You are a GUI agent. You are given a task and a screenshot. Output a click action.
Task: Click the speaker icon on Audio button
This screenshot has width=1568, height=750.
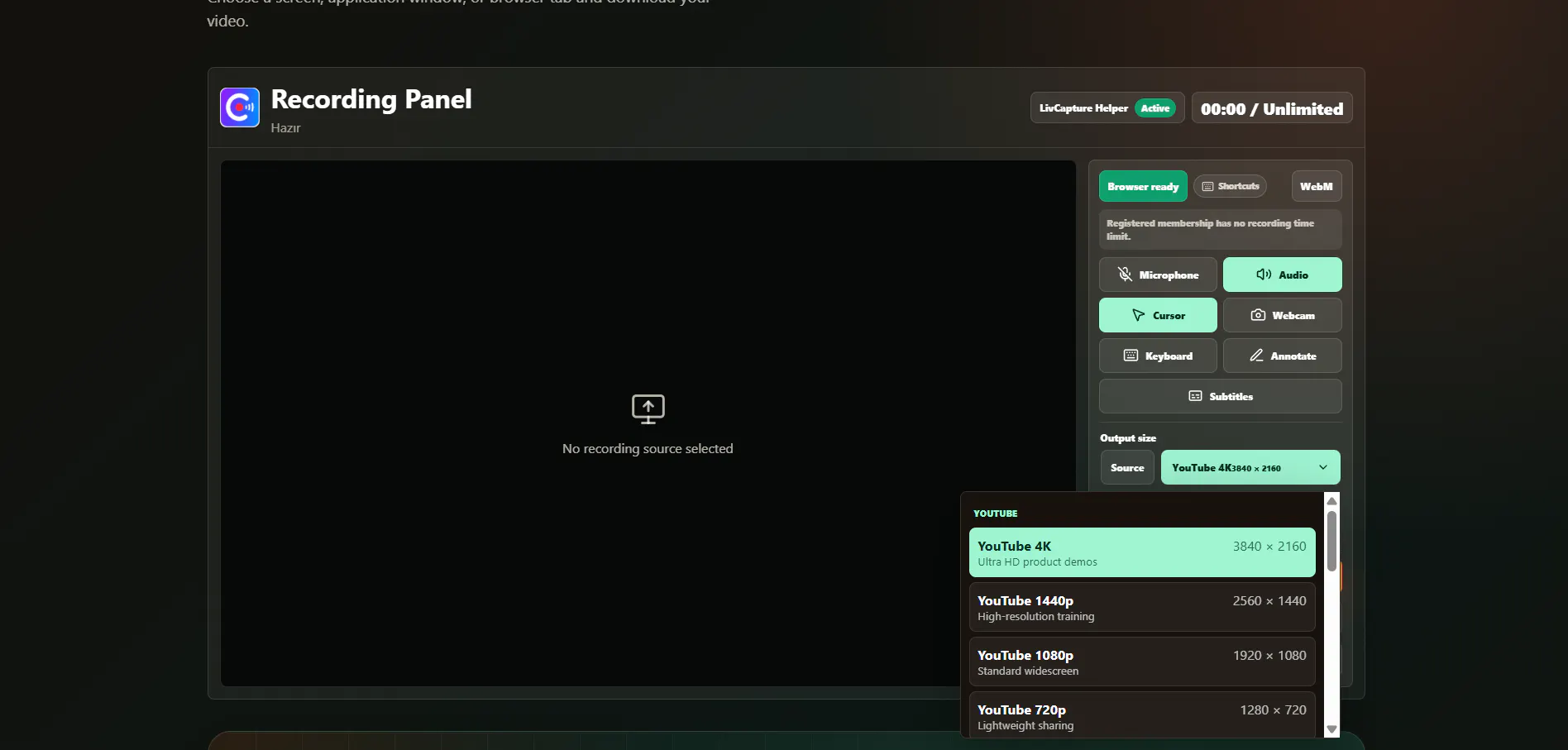(1264, 274)
